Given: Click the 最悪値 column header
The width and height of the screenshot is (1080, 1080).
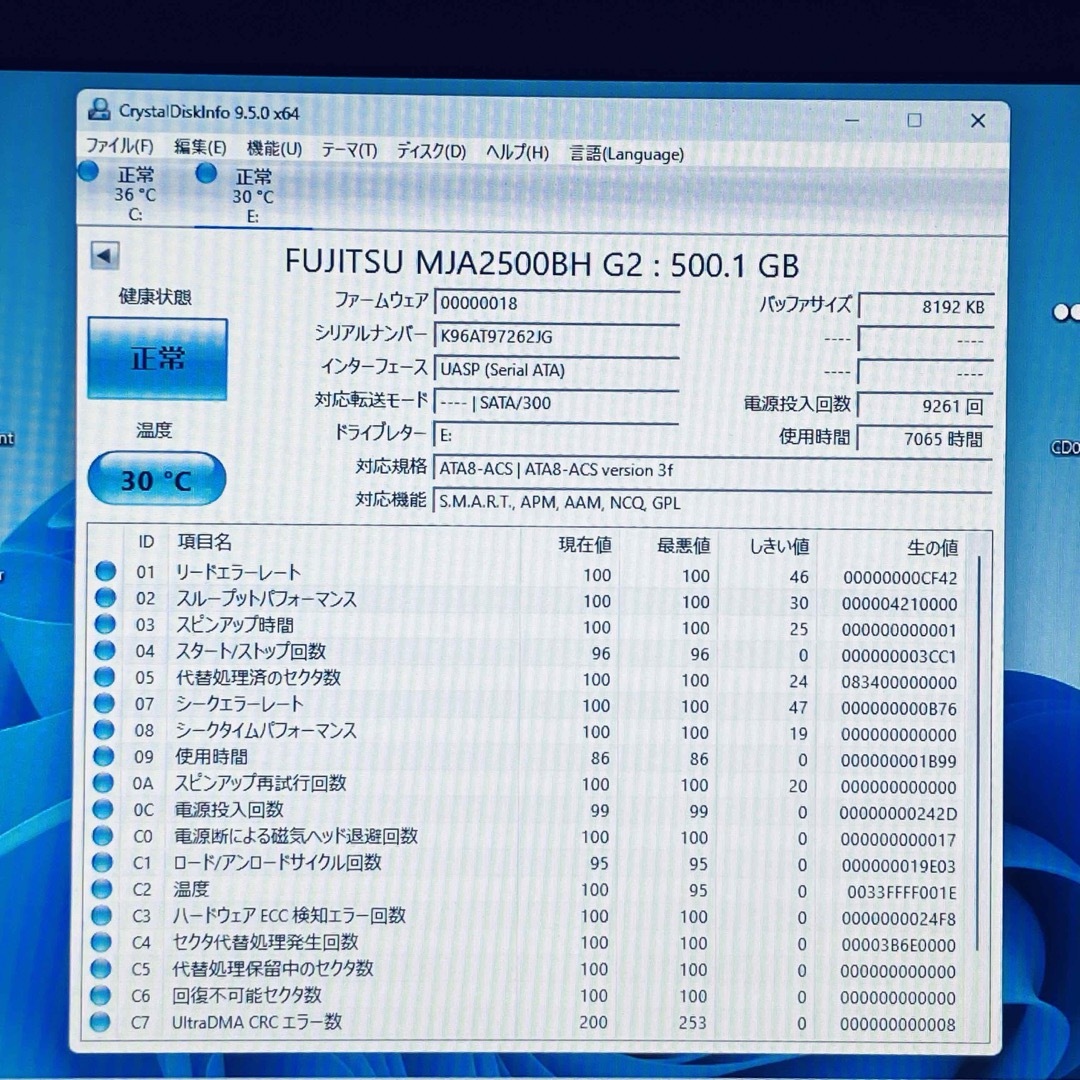Looking at the screenshot, I should point(683,546).
